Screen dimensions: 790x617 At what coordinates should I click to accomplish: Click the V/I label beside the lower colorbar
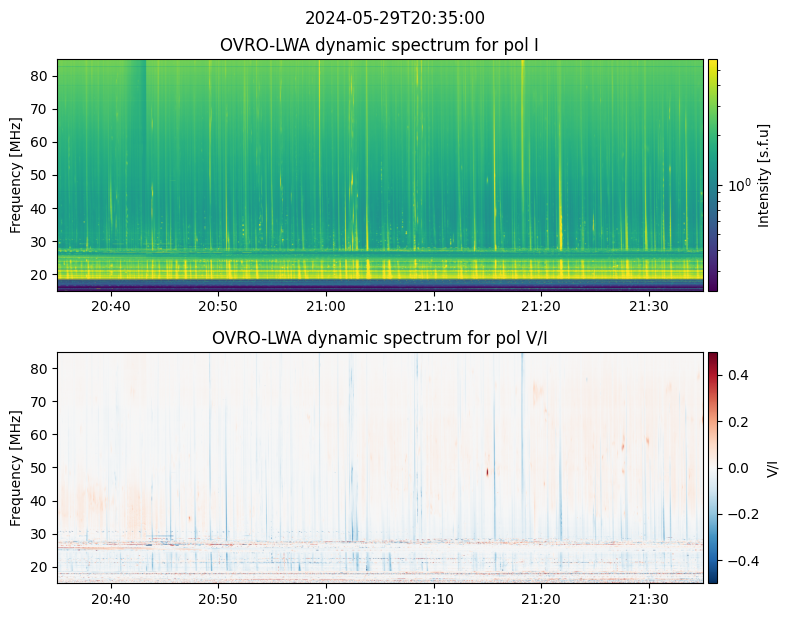771,468
